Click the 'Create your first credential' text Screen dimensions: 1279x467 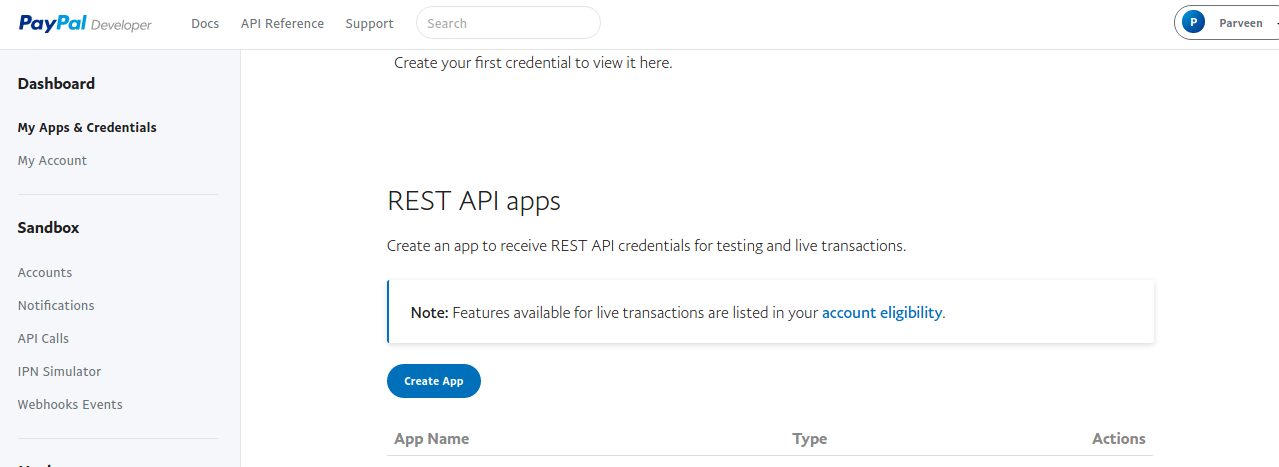coord(533,62)
